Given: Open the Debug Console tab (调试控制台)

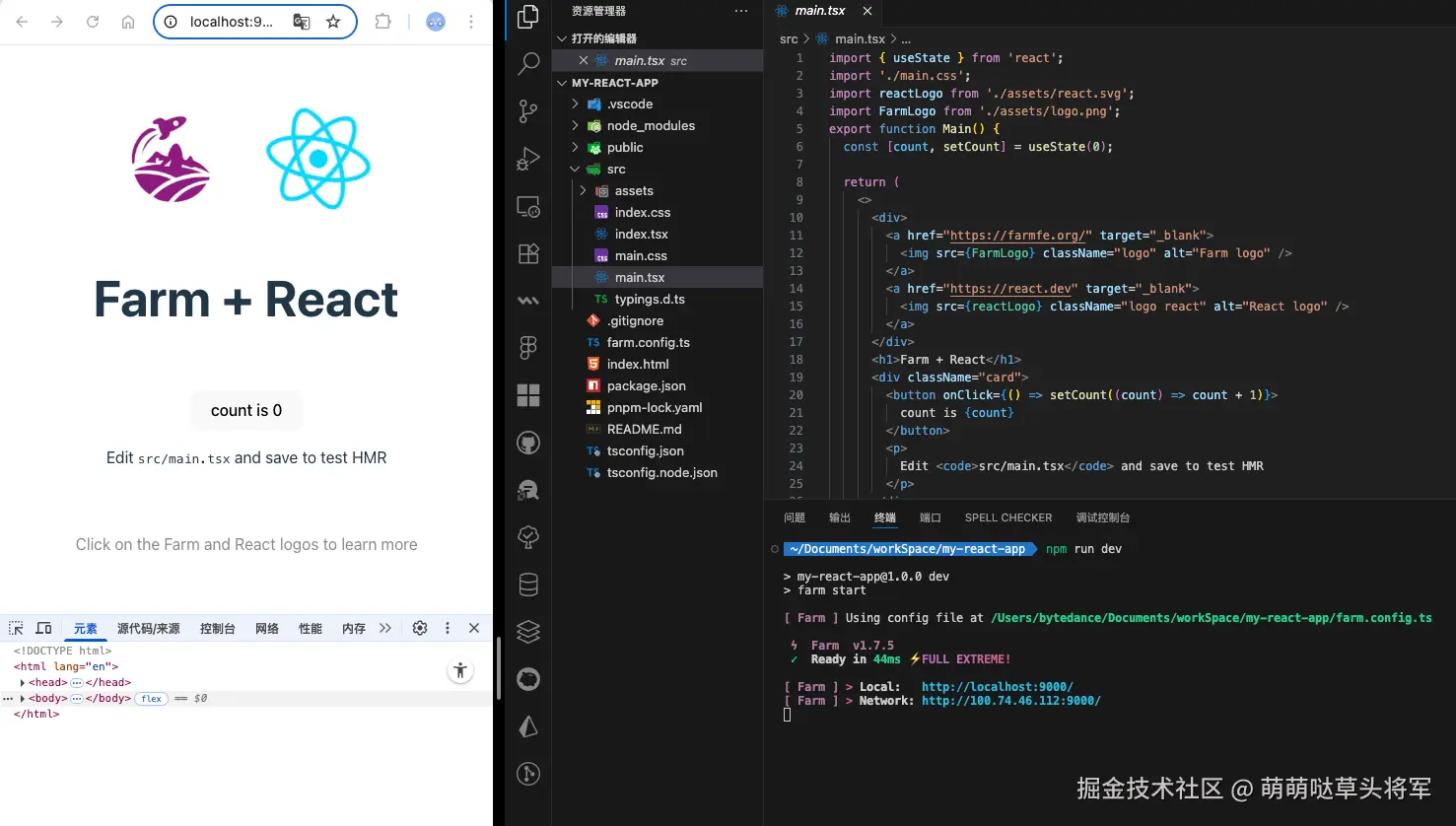Looking at the screenshot, I should tap(1103, 517).
